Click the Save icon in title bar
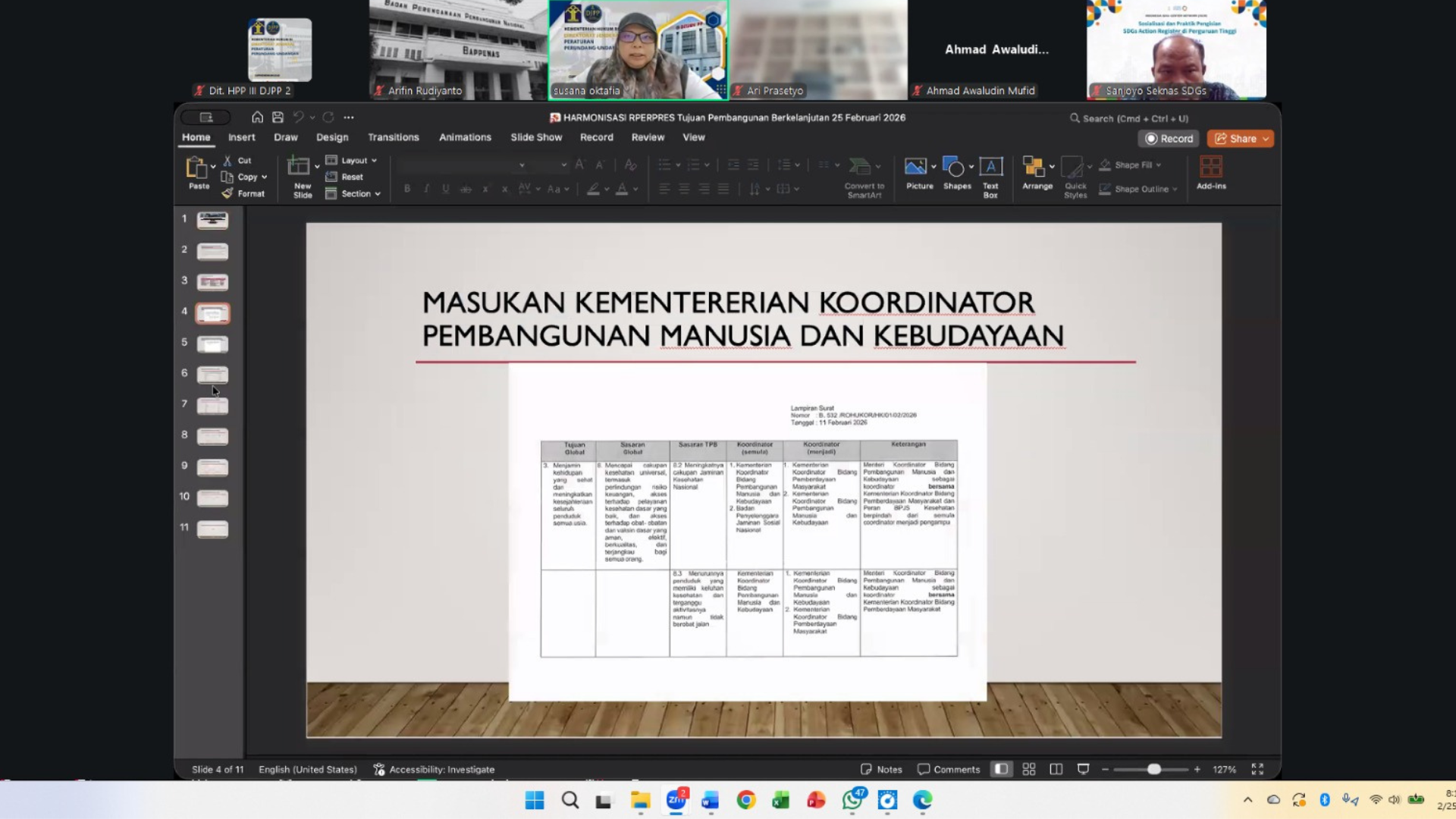The image size is (1456, 819). [278, 118]
